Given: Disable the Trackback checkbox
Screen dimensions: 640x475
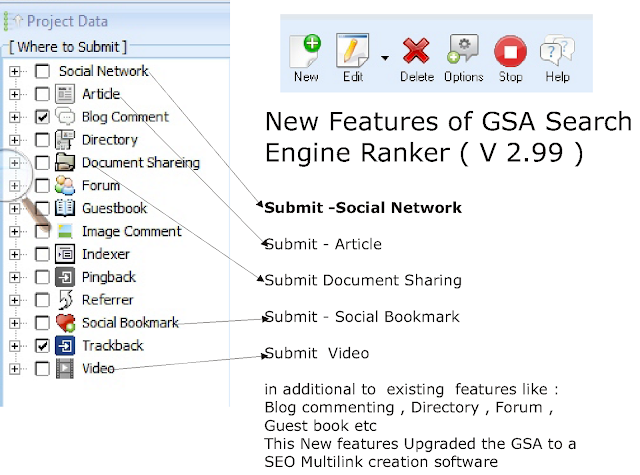Looking at the screenshot, I should pos(42,346).
